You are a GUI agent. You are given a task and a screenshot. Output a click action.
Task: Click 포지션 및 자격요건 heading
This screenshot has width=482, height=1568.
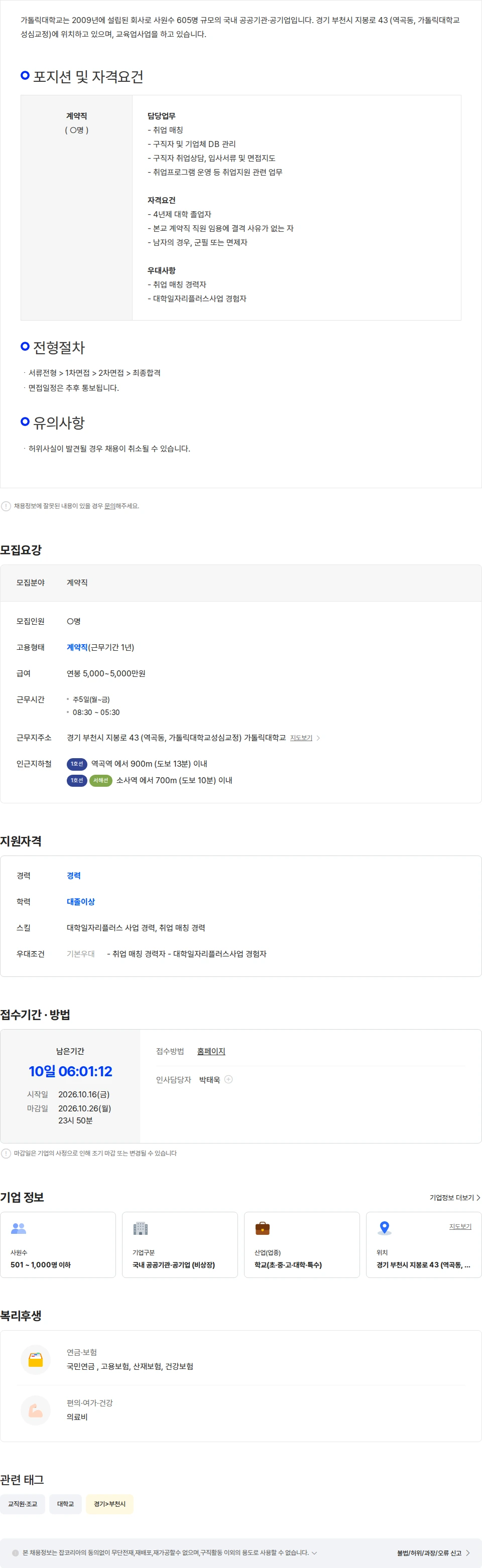tap(88, 77)
